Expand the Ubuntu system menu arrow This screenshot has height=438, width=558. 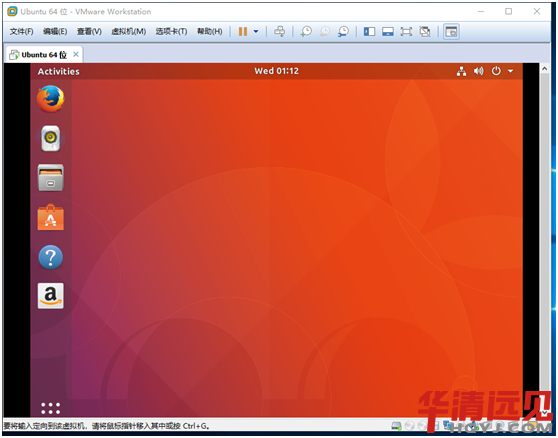[510, 71]
